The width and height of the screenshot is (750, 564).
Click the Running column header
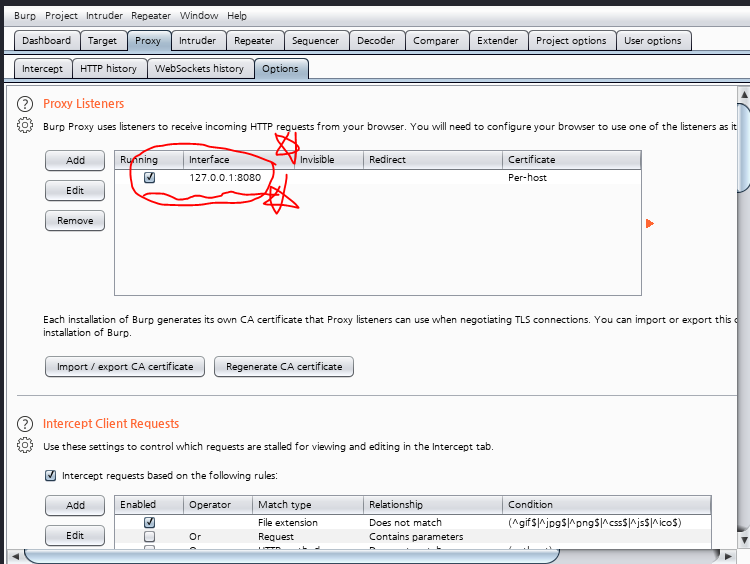point(149,160)
